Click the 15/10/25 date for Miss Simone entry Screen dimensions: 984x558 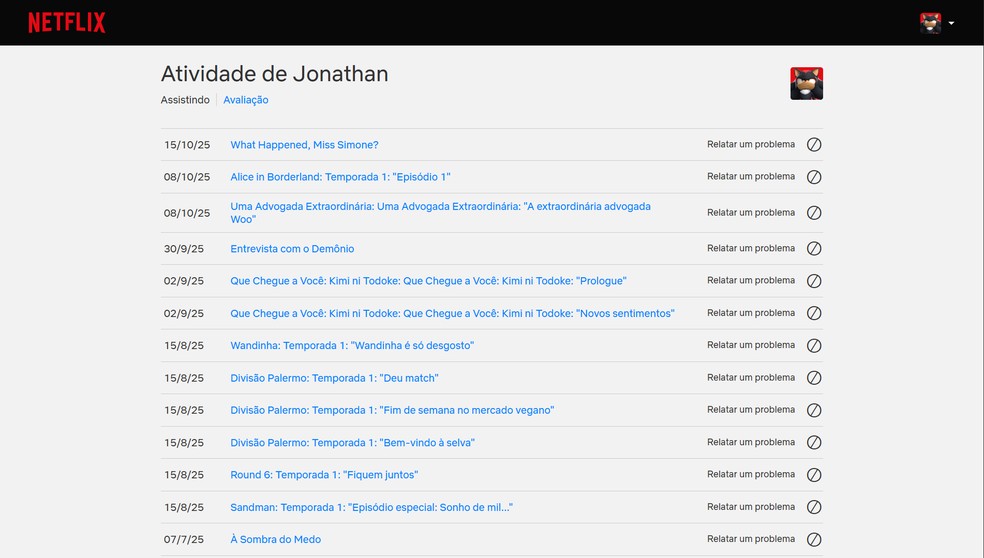tap(187, 145)
